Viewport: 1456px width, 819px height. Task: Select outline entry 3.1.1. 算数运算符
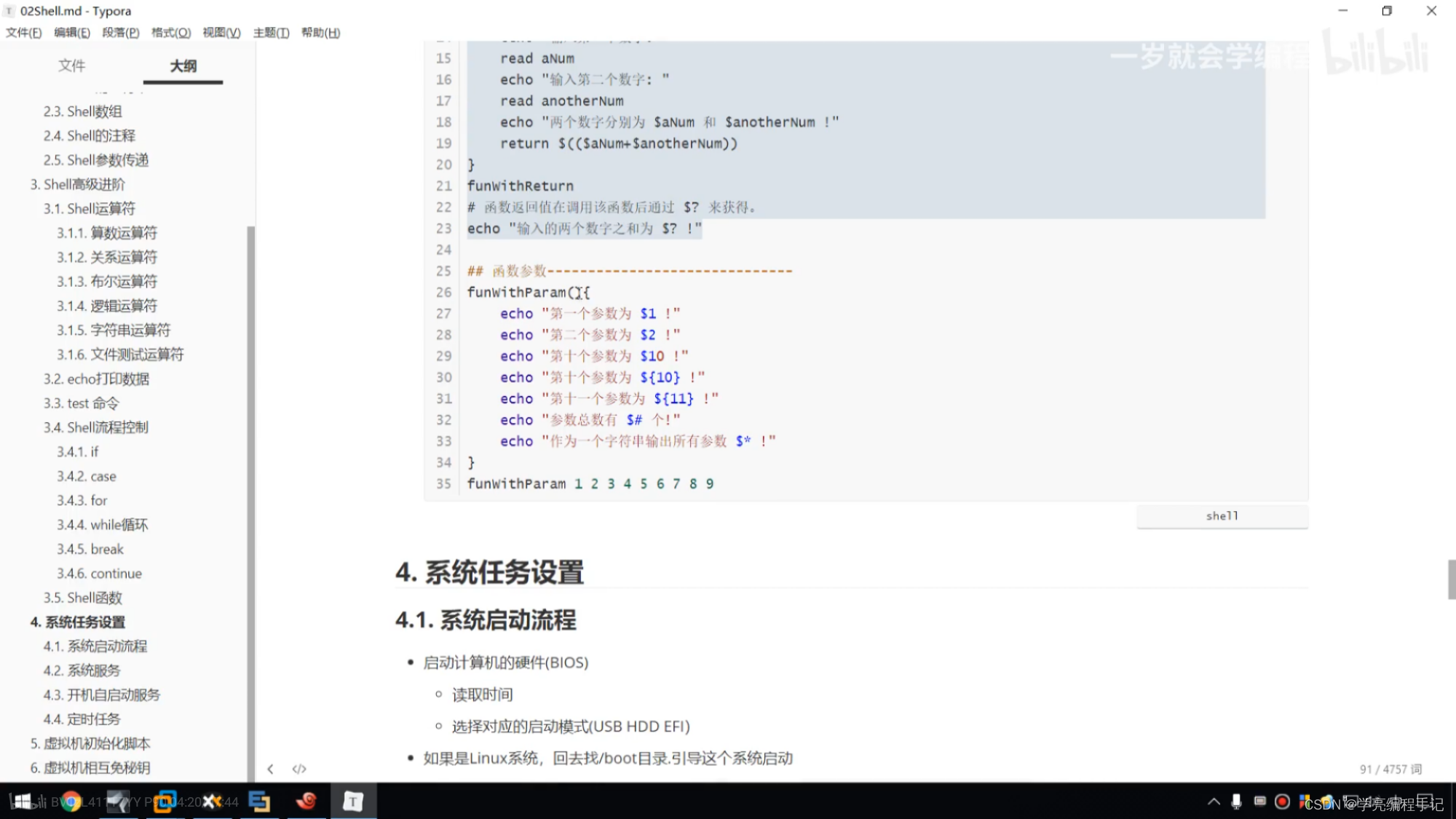tap(107, 233)
